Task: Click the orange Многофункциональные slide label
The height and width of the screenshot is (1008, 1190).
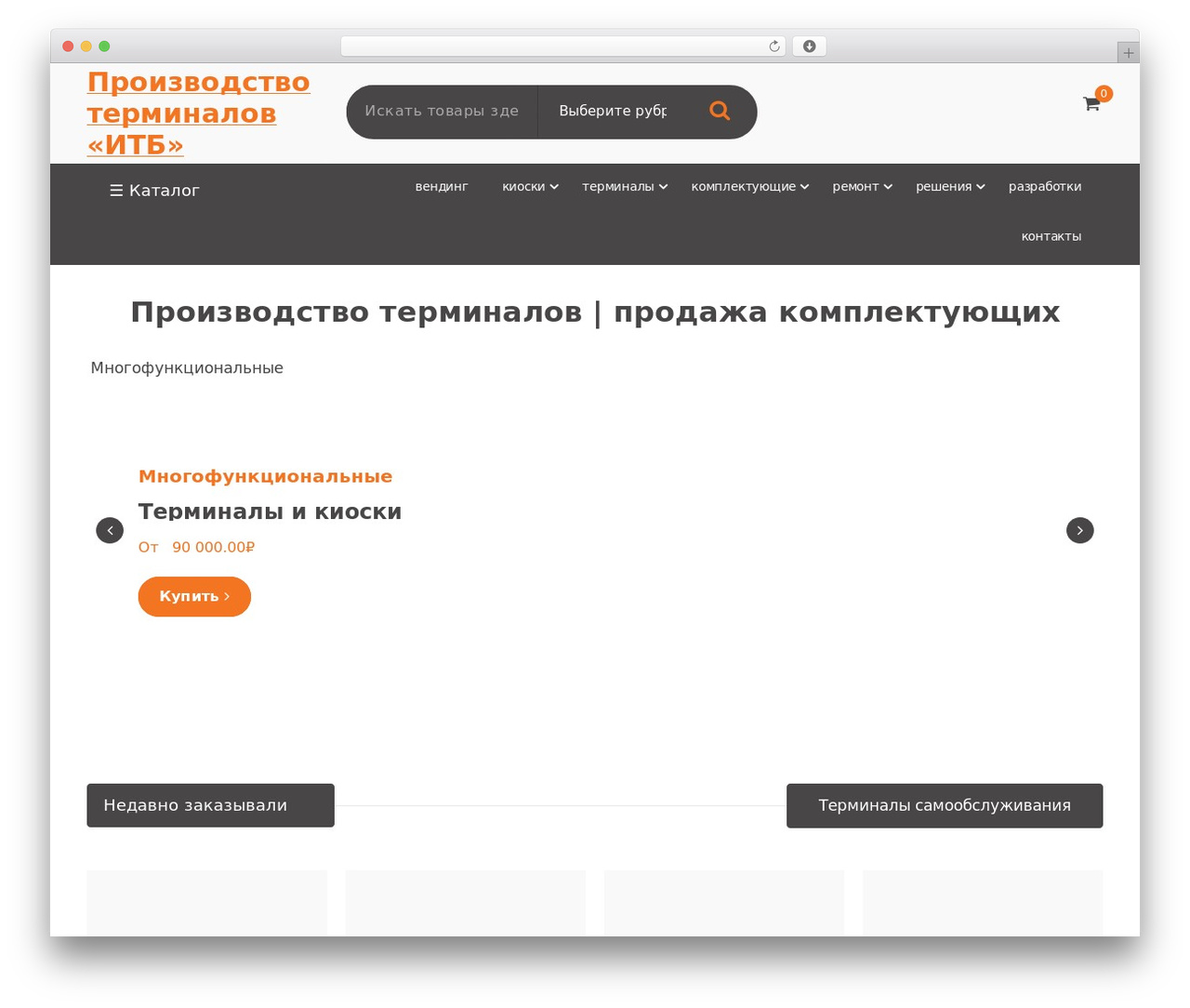Action: pos(265,476)
